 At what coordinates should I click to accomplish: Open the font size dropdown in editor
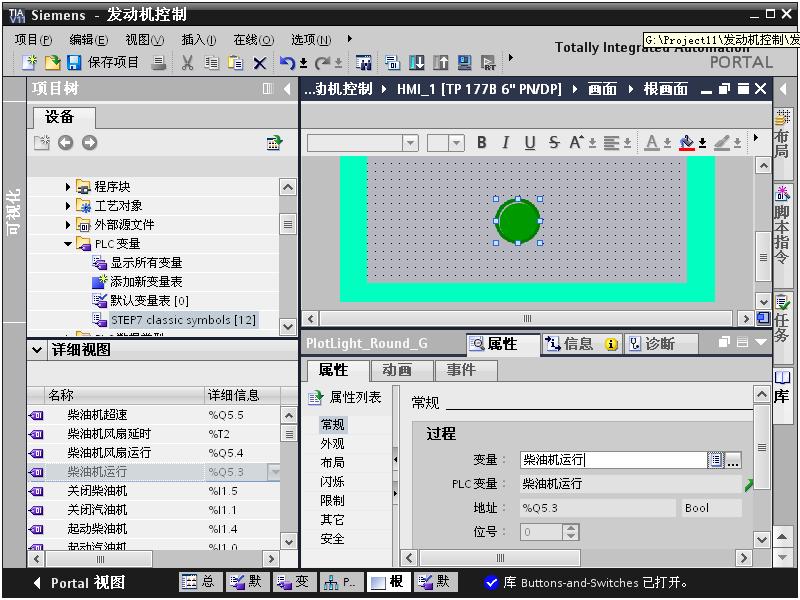(x=457, y=143)
